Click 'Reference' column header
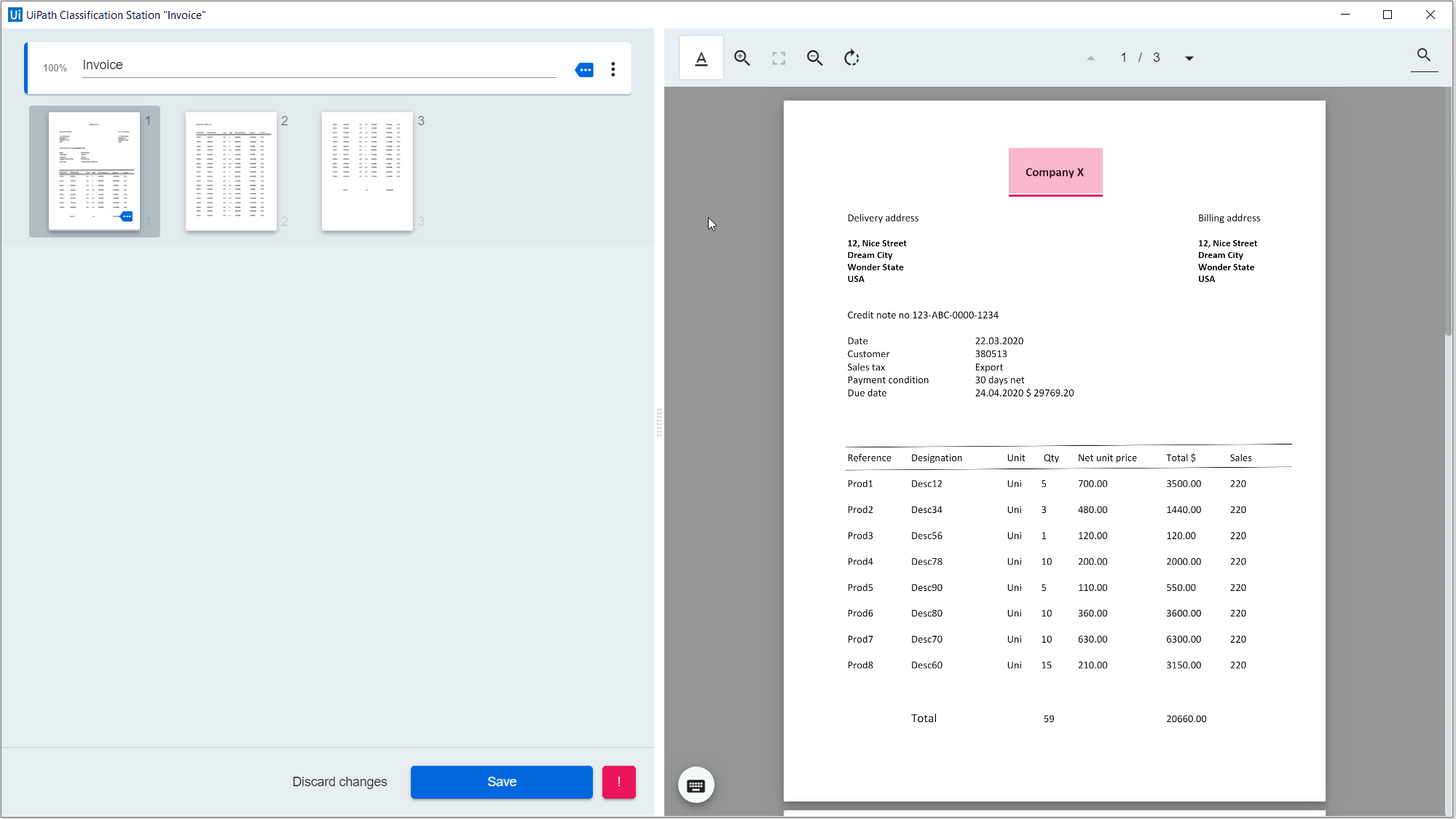 point(869,458)
